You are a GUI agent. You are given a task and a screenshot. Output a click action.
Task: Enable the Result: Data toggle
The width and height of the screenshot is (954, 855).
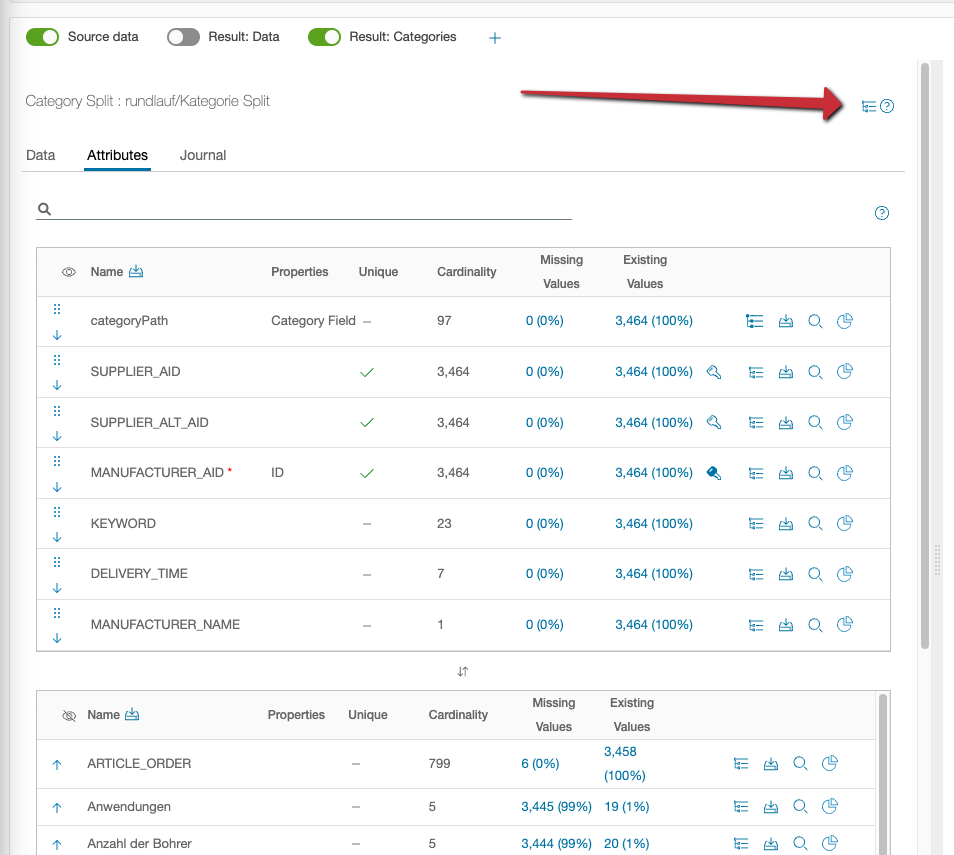[183, 37]
